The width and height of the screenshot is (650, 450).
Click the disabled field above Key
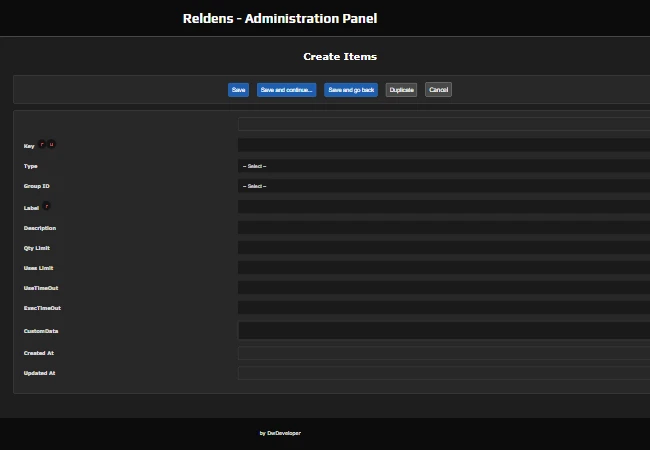pyautogui.click(x=444, y=124)
